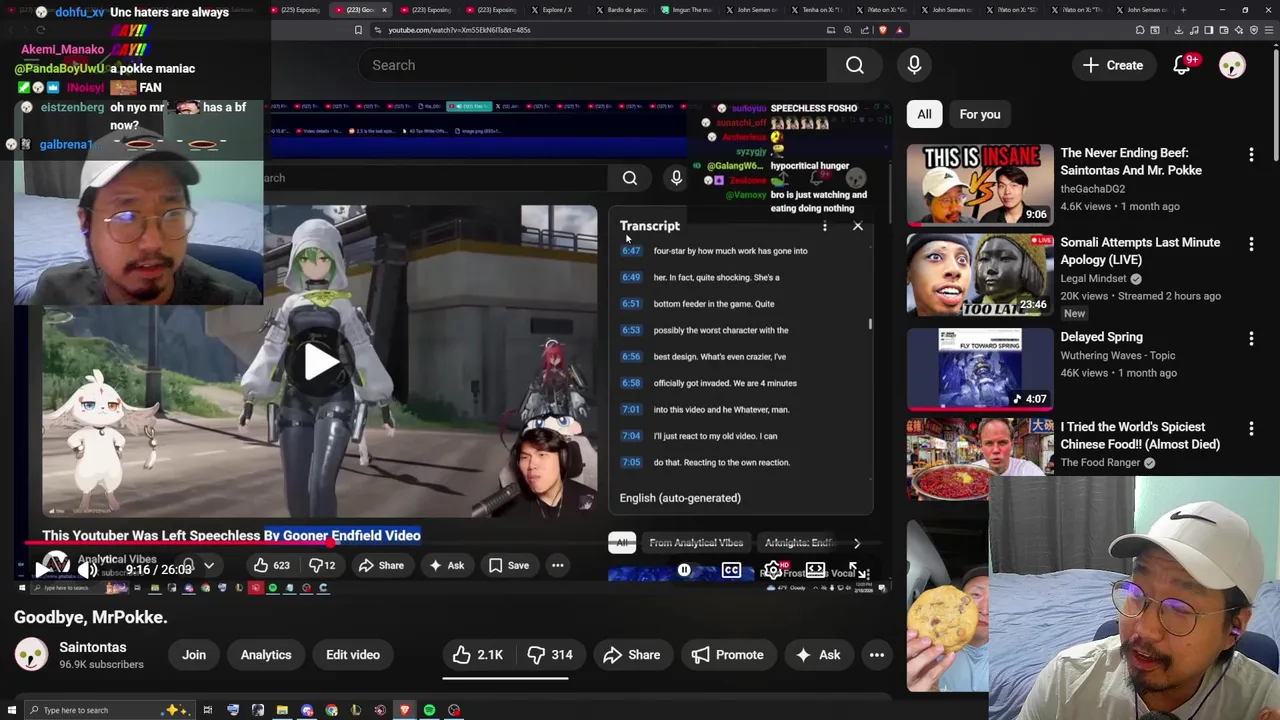Toggle the autoplay switch in the player
1280x720 pixels.
pyautogui.click(x=684, y=570)
